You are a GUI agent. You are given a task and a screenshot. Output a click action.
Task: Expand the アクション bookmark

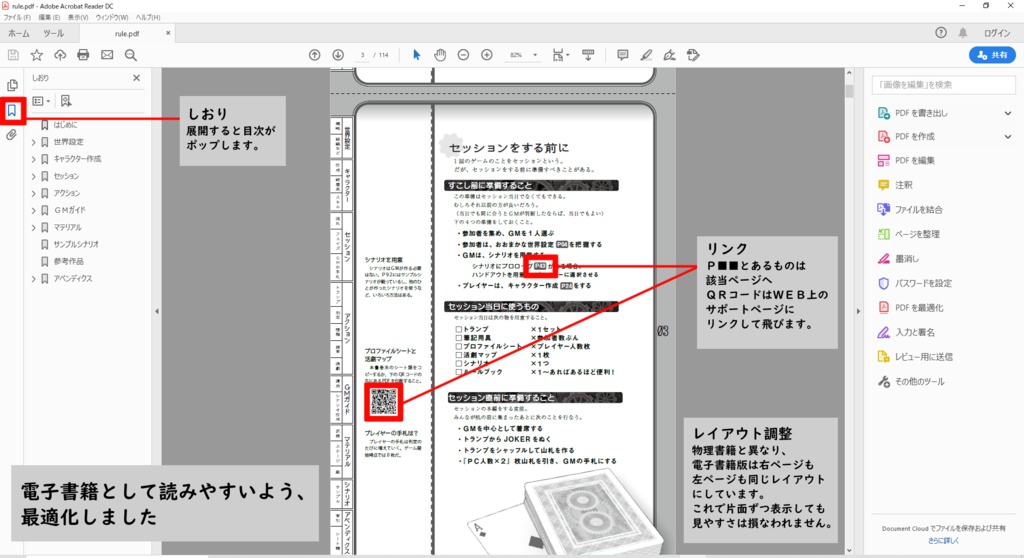33,193
